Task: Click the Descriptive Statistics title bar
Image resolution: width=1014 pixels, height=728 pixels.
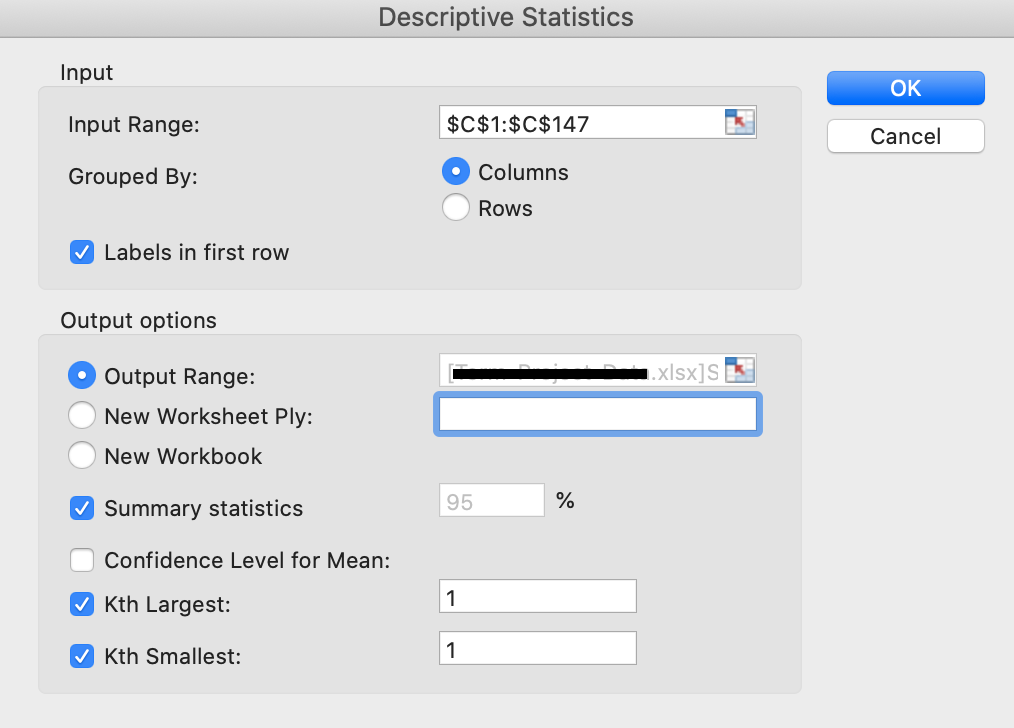Action: point(506,17)
